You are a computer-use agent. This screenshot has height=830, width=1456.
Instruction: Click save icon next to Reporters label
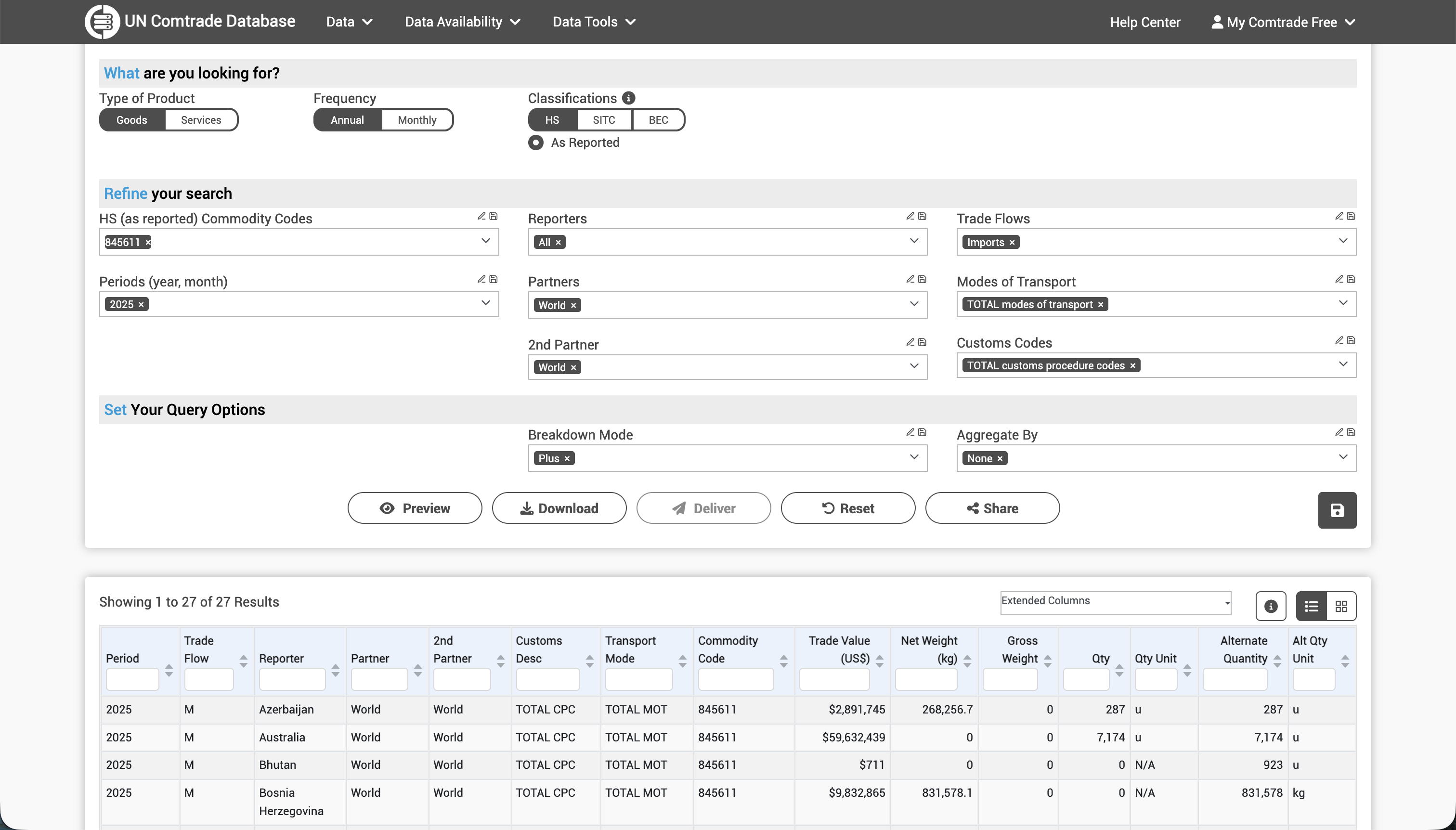tap(922, 216)
